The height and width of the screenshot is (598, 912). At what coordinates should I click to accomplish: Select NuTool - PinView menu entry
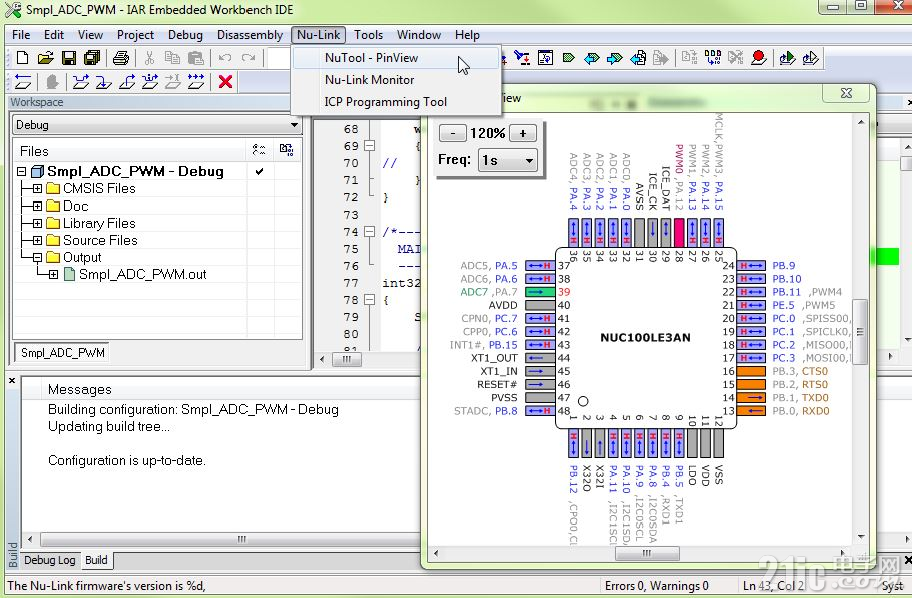tap(396, 58)
